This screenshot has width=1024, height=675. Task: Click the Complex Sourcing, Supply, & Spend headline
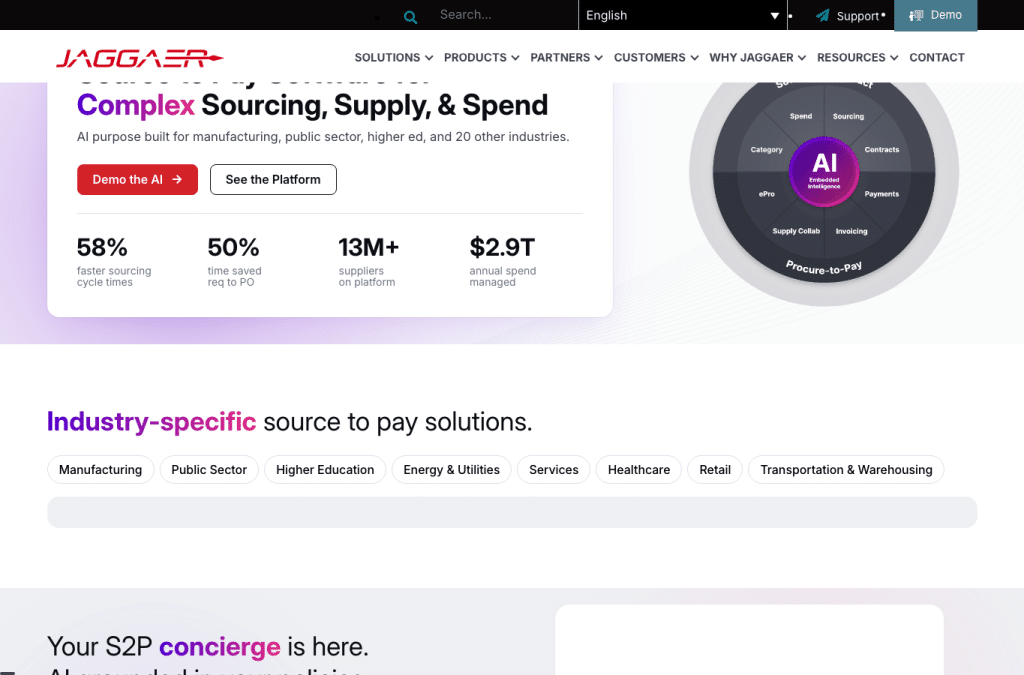tap(312, 105)
